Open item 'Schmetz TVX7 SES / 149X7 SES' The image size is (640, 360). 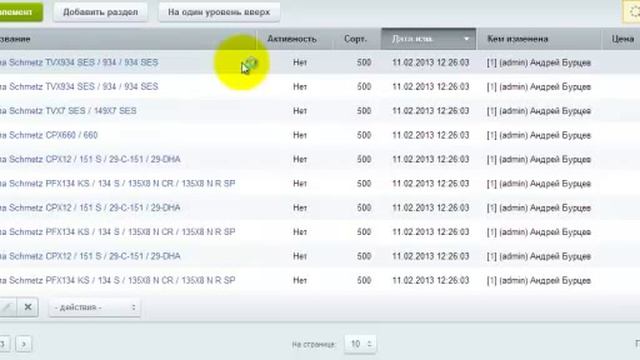[68, 111]
